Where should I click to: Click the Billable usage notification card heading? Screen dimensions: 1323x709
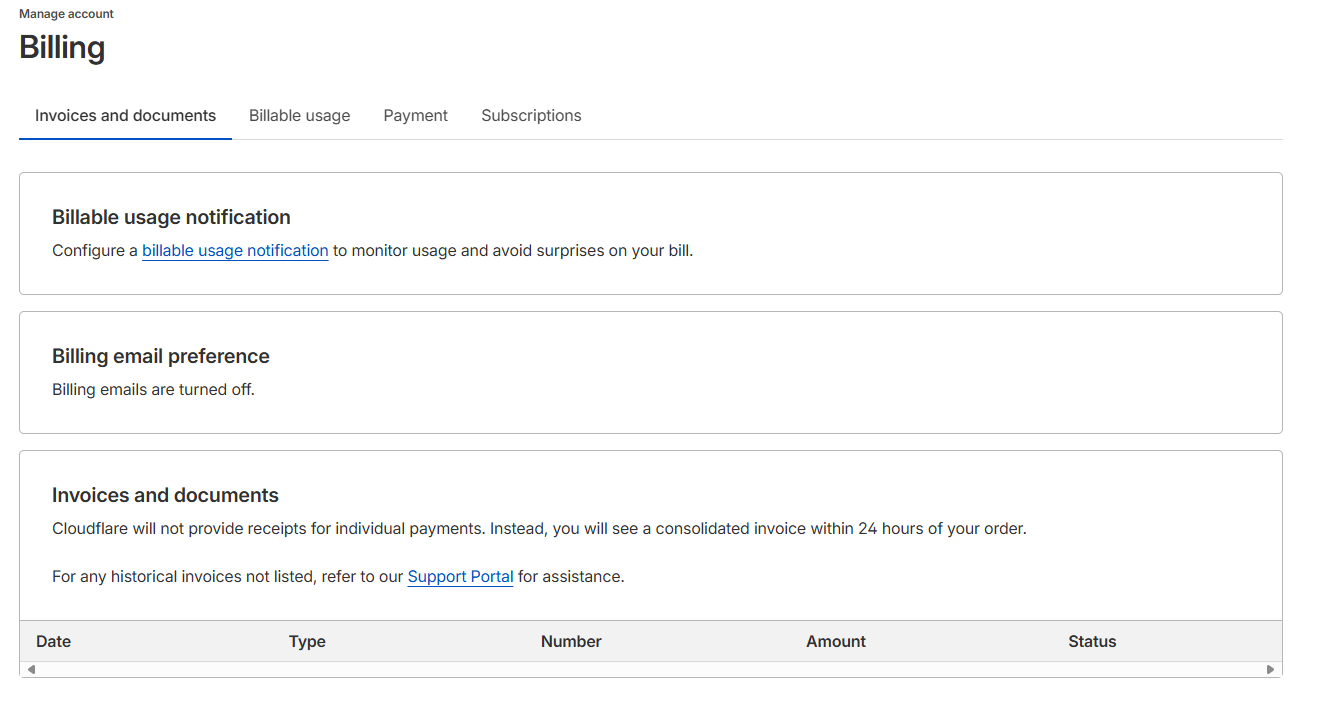[x=171, y=218]
